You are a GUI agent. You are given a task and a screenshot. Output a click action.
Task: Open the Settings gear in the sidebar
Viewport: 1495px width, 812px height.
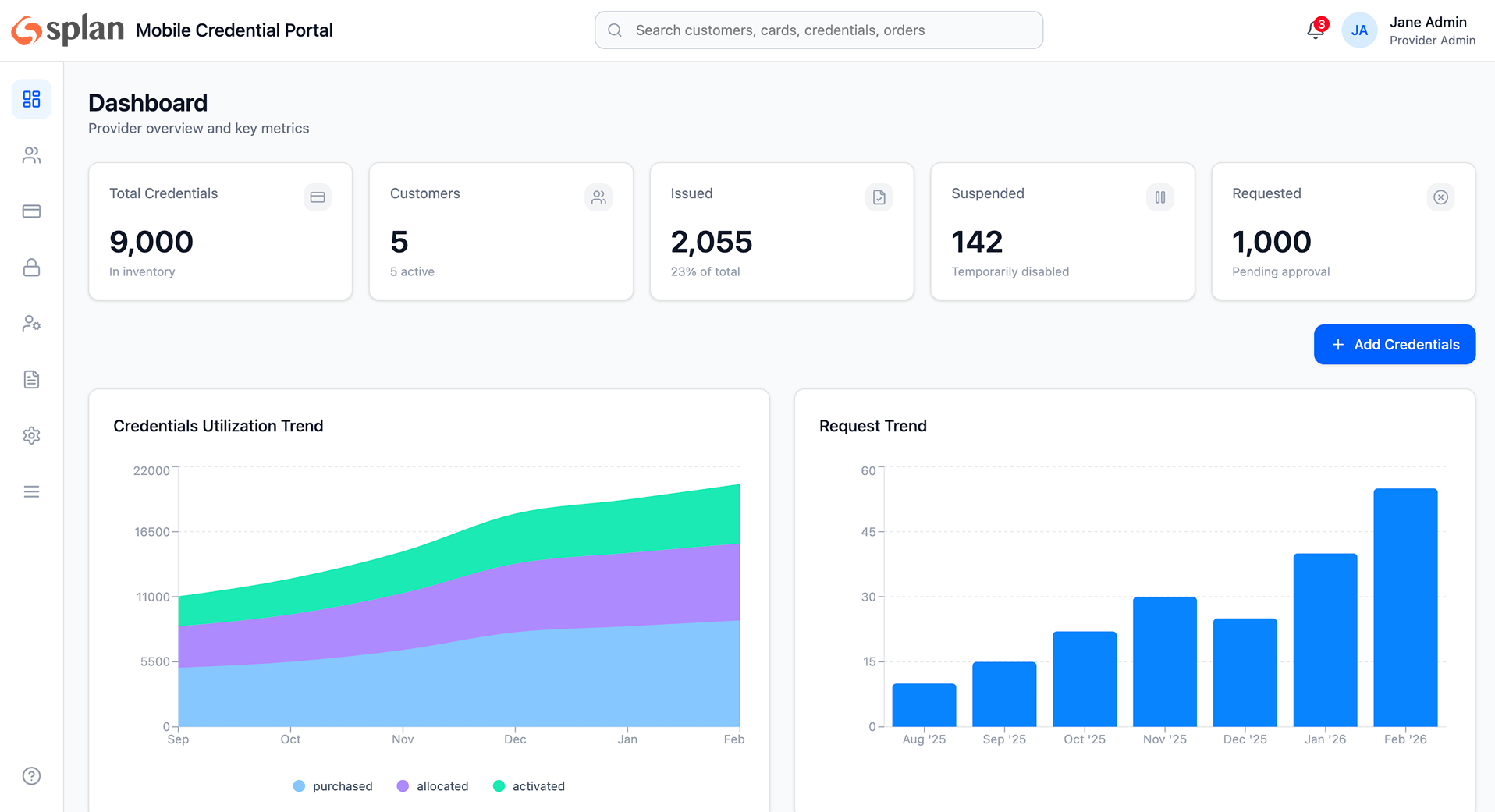[x=31, y=435]
